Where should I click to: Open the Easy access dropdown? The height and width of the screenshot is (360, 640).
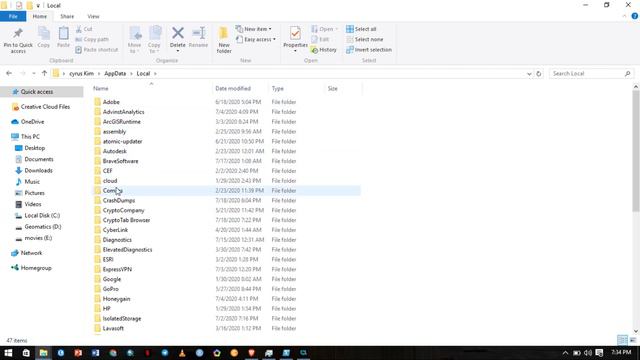pos(256,39)
